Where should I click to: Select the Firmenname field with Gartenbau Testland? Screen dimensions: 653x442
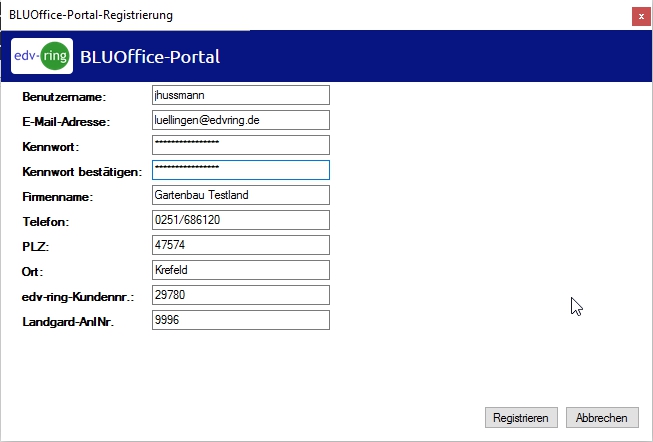tap(240, 195)
